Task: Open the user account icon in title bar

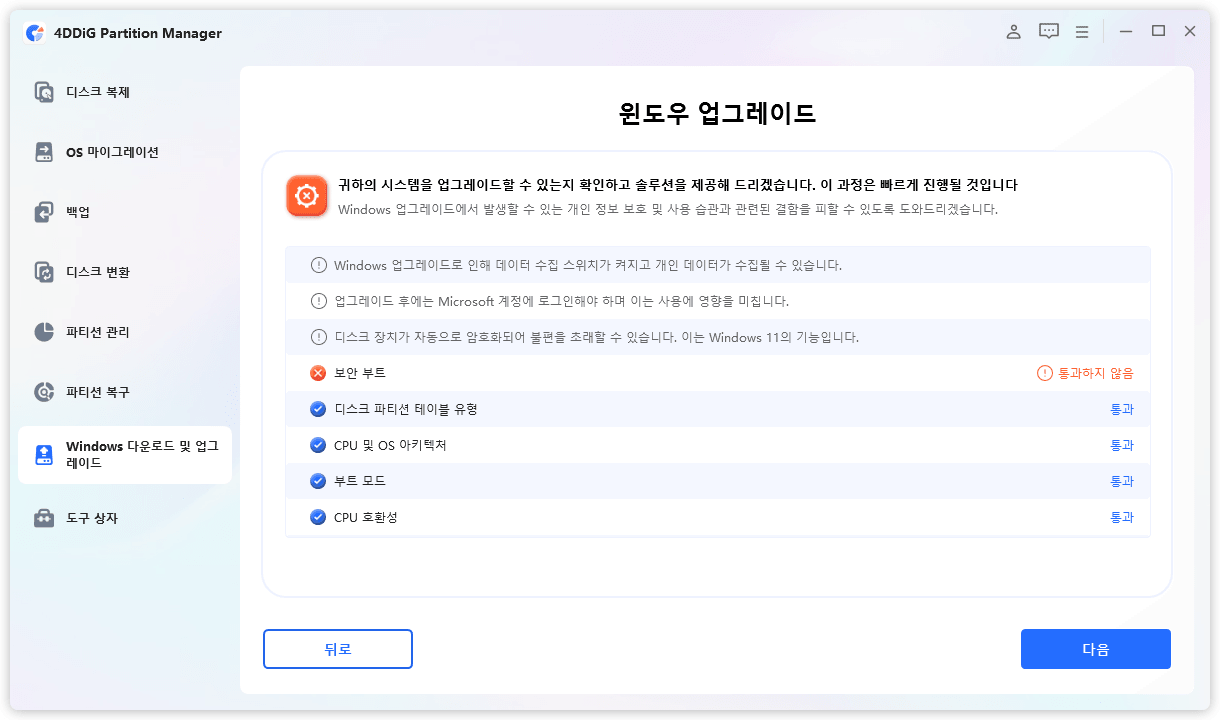Action: (x=1013, y=32)
